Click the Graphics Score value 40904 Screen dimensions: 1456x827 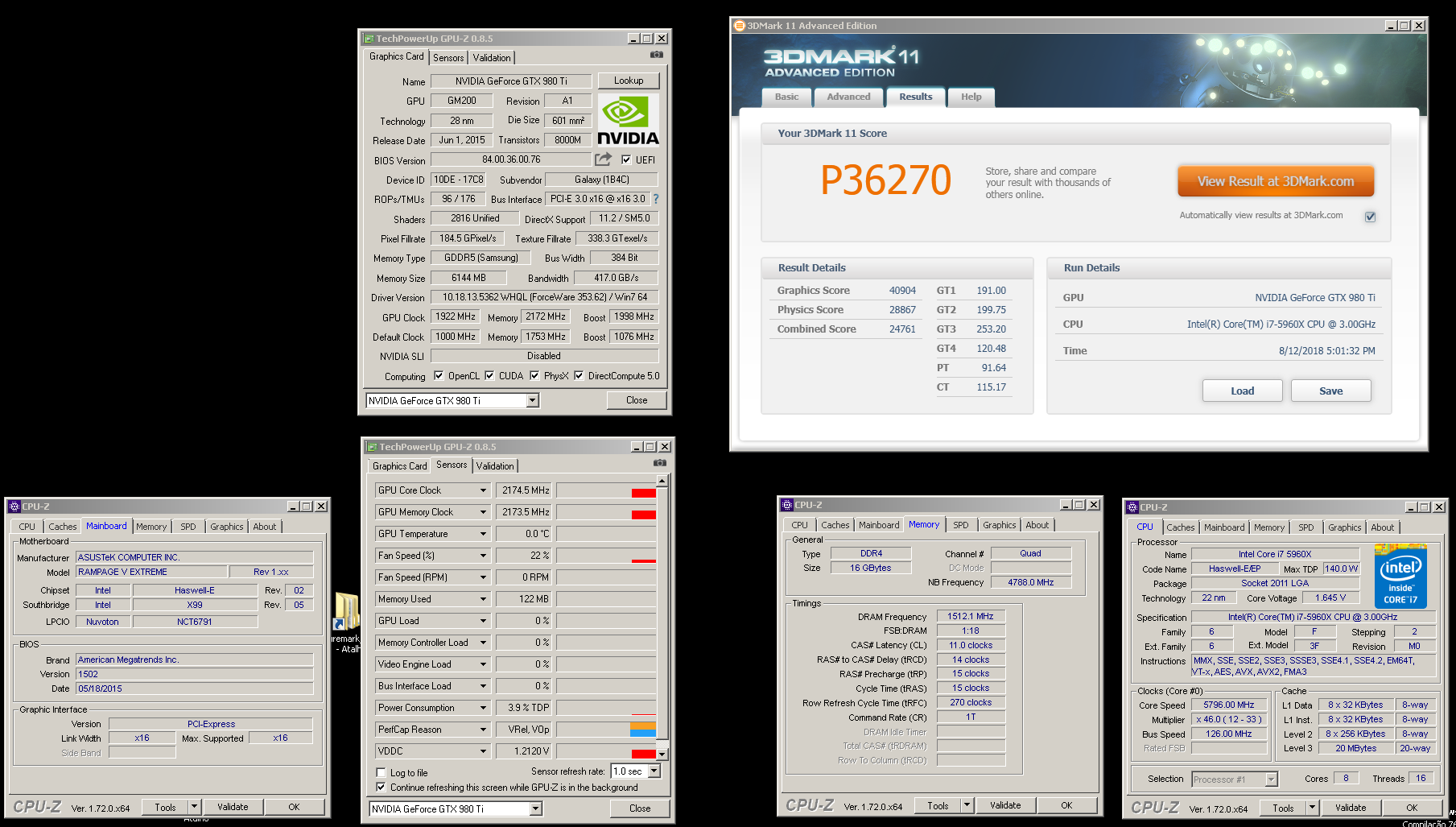pos(902,291)
